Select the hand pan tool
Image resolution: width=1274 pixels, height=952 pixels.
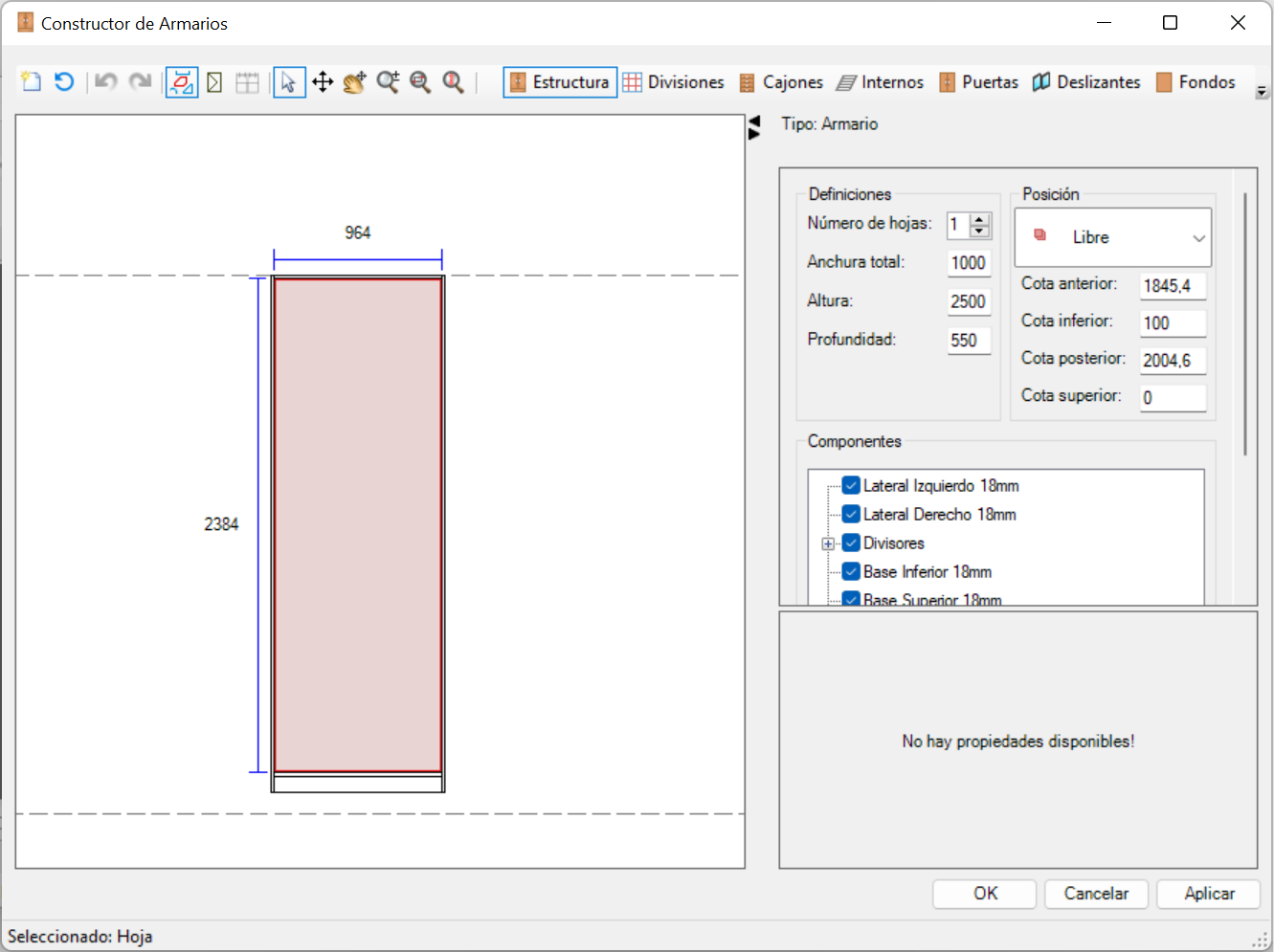pyautogui.click(x=355, y=82)
